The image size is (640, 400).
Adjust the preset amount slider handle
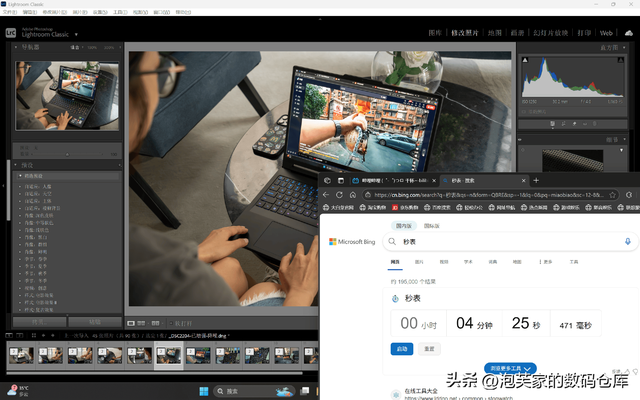[x=67, y=154]
